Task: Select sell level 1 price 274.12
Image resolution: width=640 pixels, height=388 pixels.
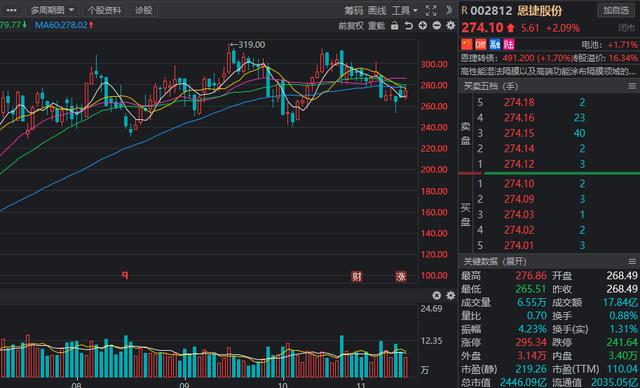Action: pyautogui.click(x=519, y=164)
